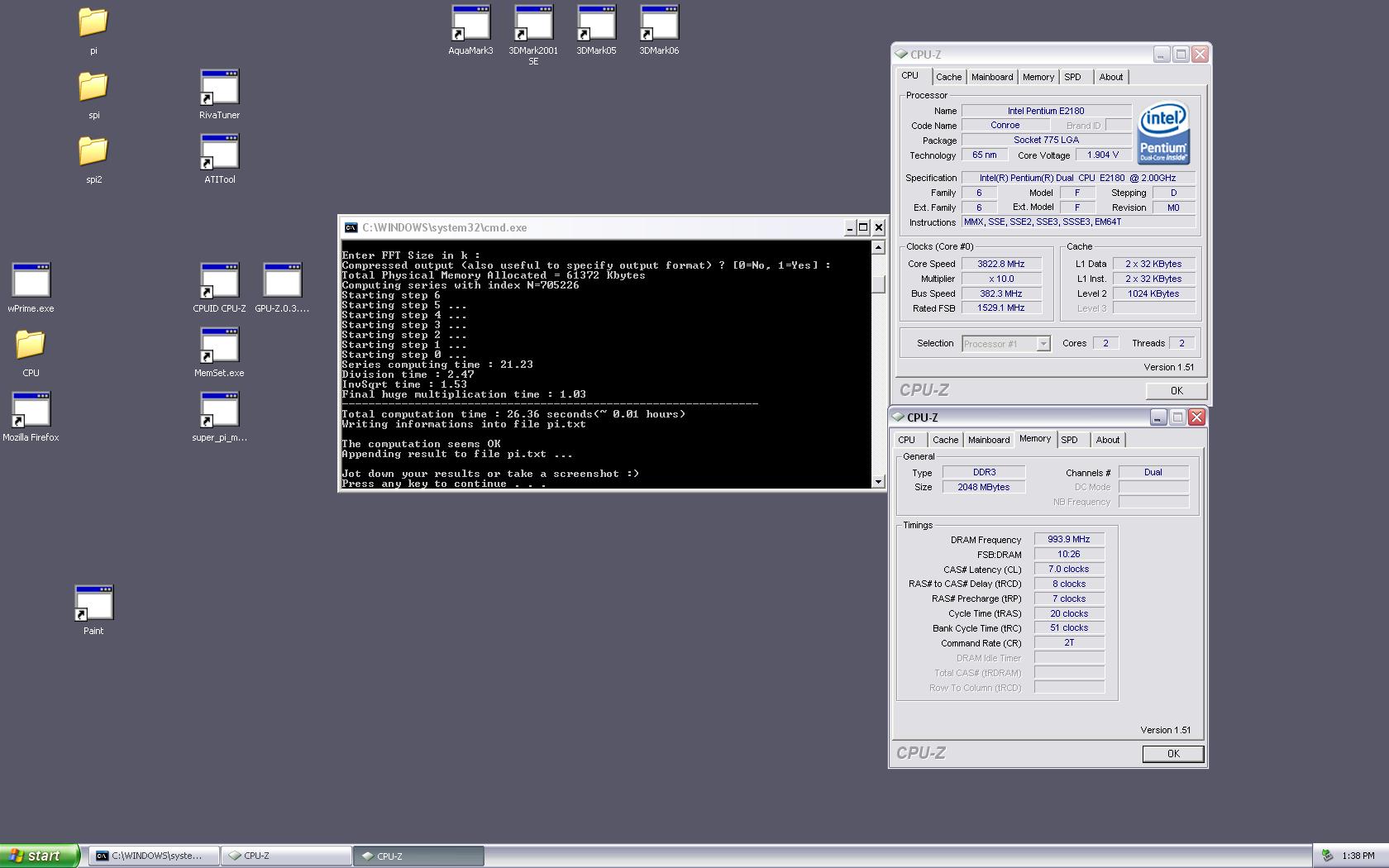Click Command Rate 2T field
This screenshot has width=1389, height=868.
[1069, 642]
